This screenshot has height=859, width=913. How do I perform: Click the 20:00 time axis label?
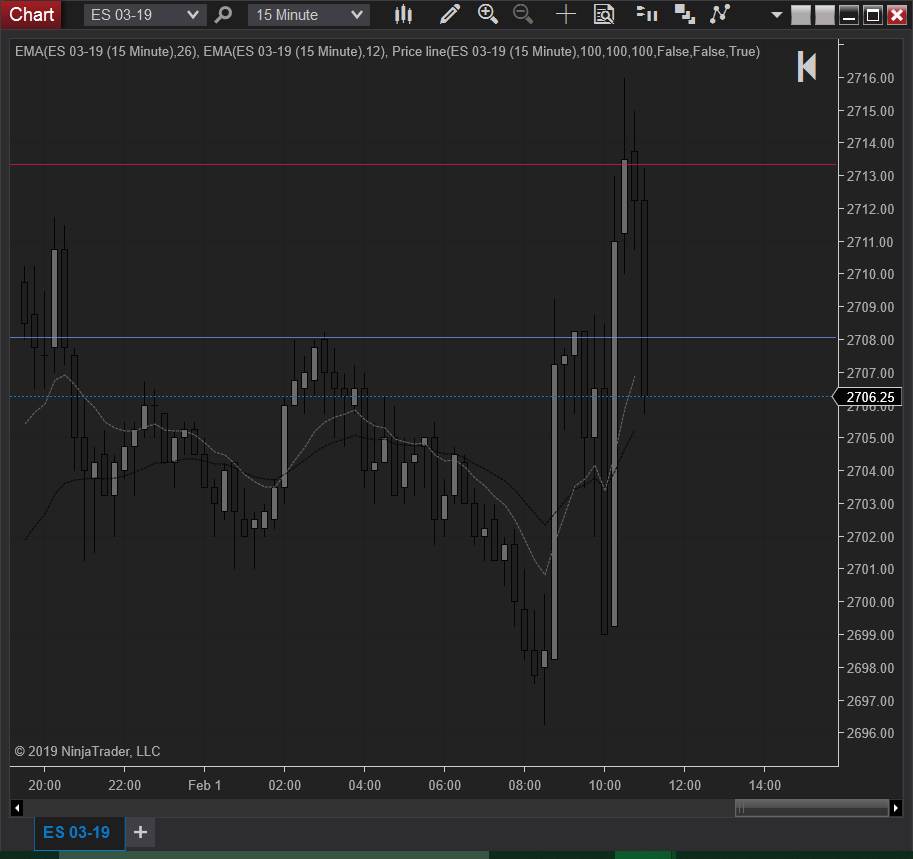click(44, 785)
